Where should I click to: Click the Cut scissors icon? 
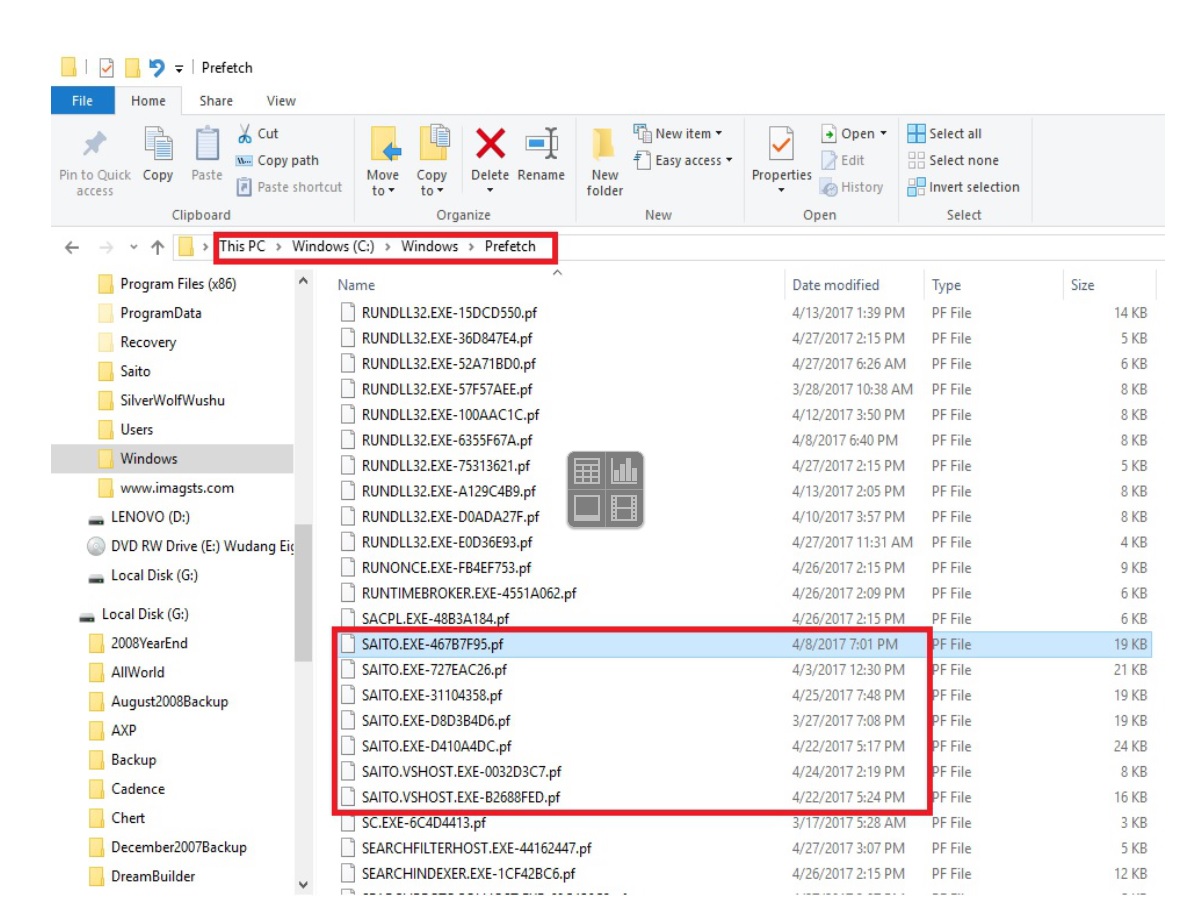[246, 134]
